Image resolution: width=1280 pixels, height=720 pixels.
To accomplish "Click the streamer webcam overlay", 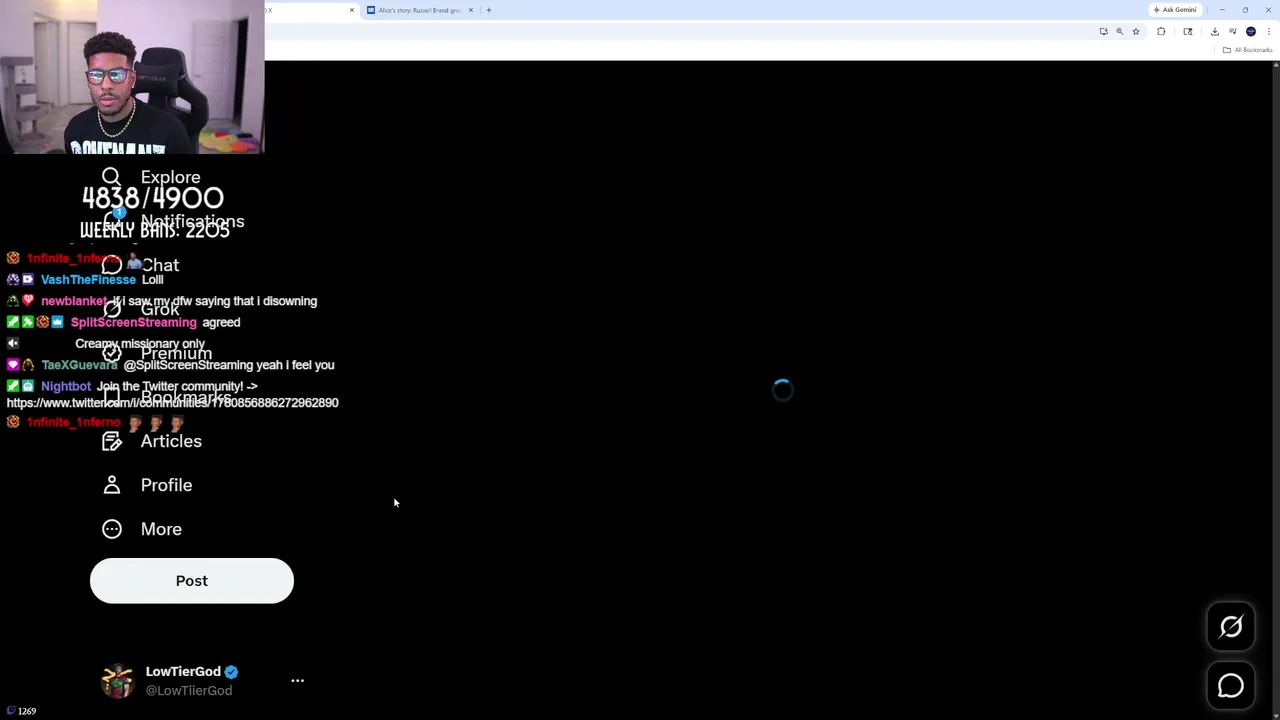I will click(132, 77).
